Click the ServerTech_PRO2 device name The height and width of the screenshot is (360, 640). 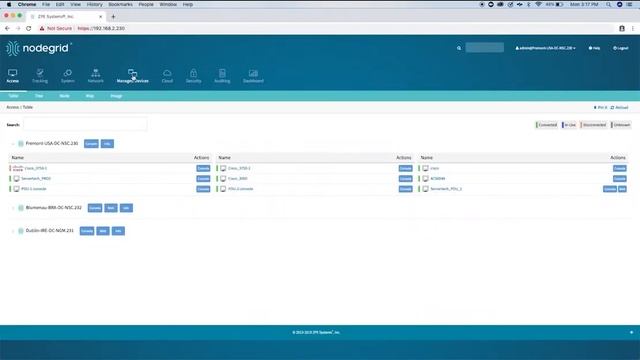click(x=36, y=179)
